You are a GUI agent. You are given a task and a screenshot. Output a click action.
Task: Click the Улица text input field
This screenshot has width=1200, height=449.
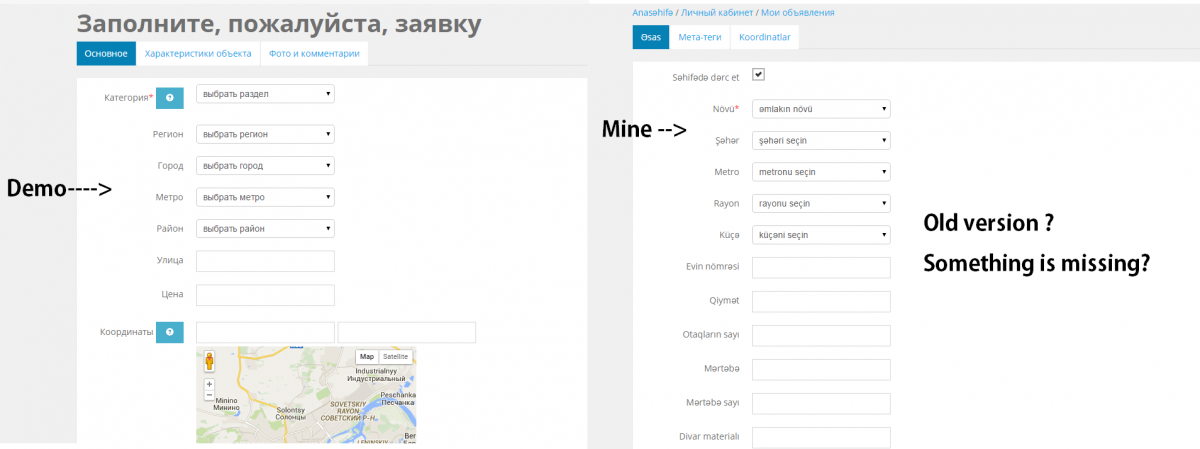[x=265, y=261]
